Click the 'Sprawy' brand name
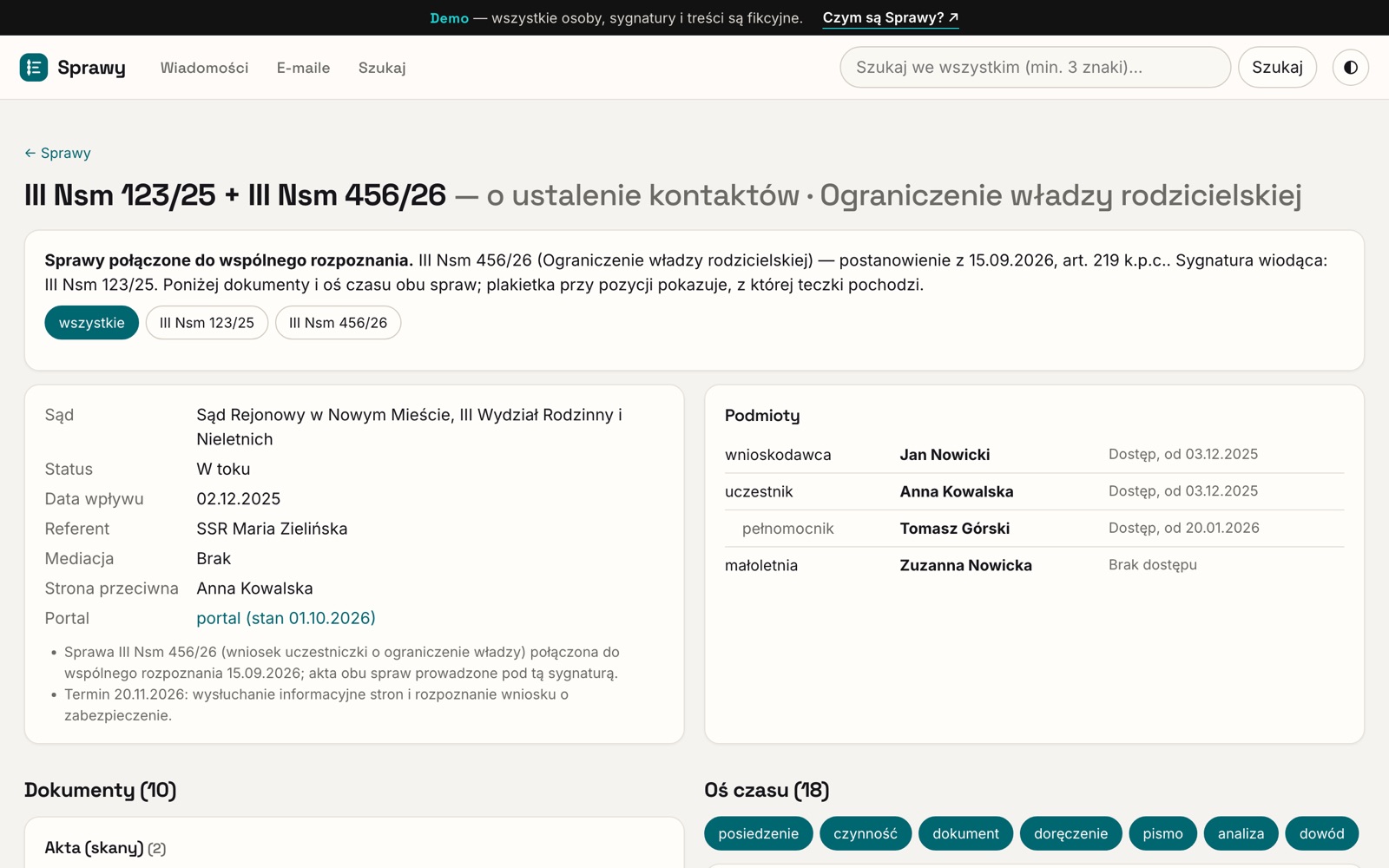 pos(91,68)
